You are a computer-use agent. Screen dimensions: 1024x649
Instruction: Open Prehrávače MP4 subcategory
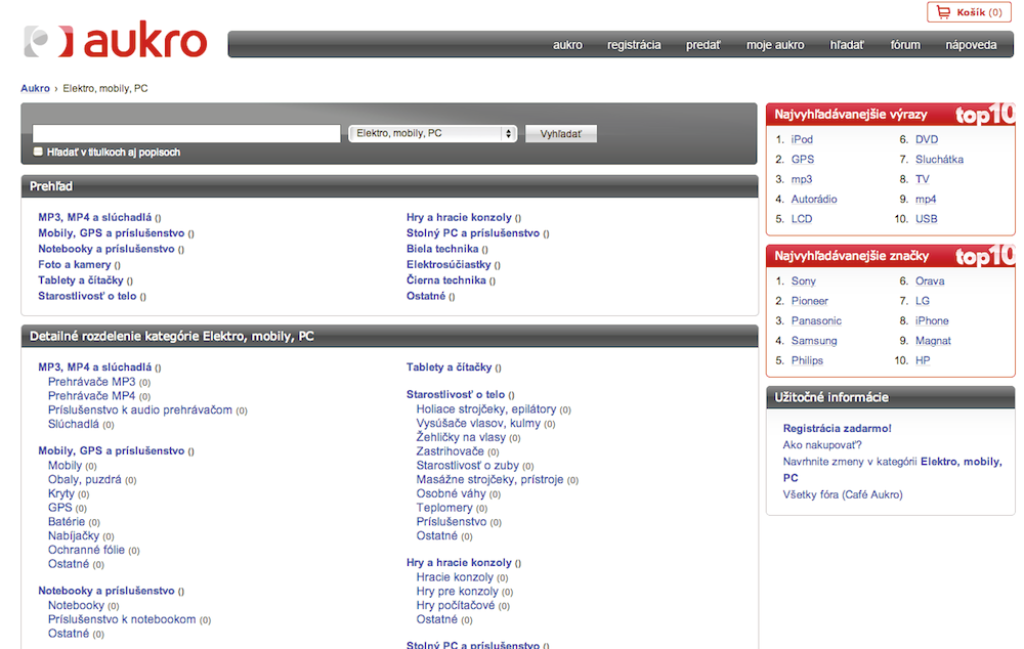click(91, 396)
